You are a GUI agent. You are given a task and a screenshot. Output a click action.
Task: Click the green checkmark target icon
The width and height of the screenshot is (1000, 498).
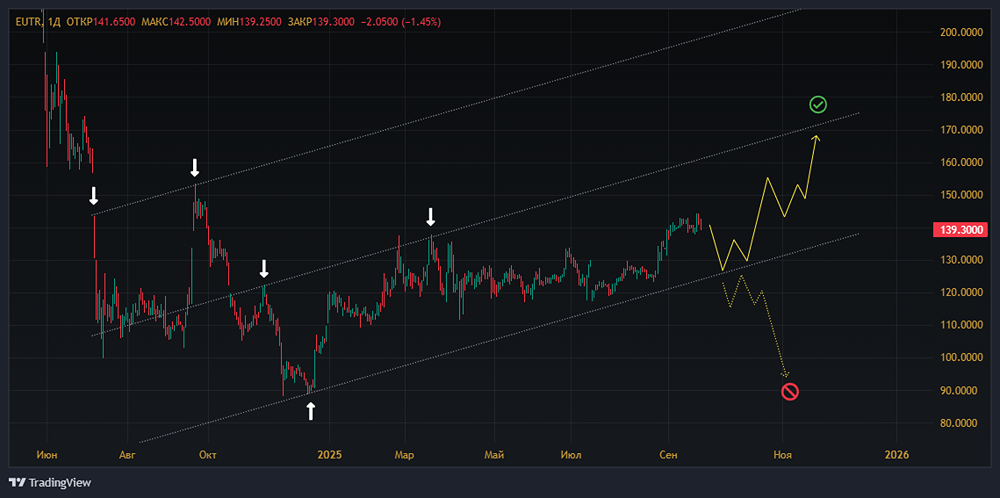click(x=818, y=105)
